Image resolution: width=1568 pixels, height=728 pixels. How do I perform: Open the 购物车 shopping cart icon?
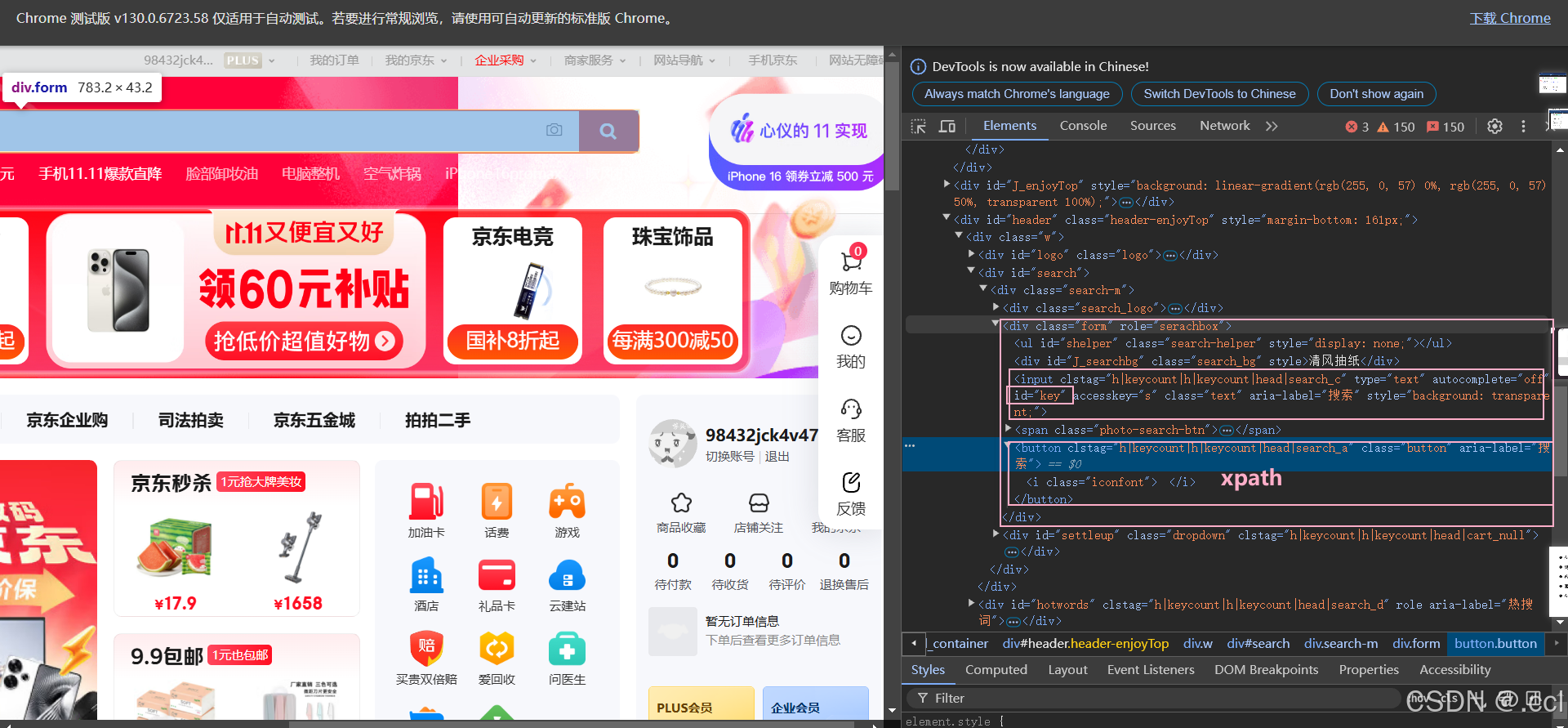point(851,261)
